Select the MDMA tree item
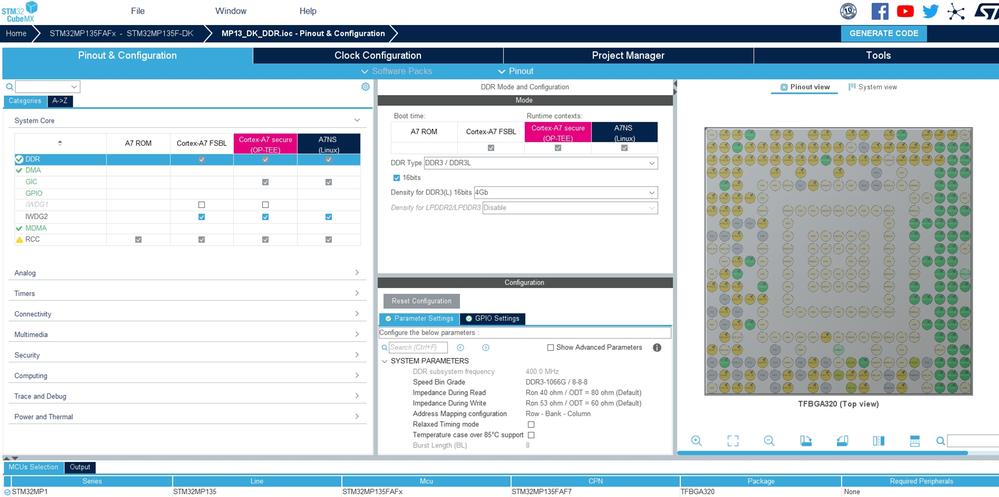This screenshot has height=497, width=999. tap(36, 228)
